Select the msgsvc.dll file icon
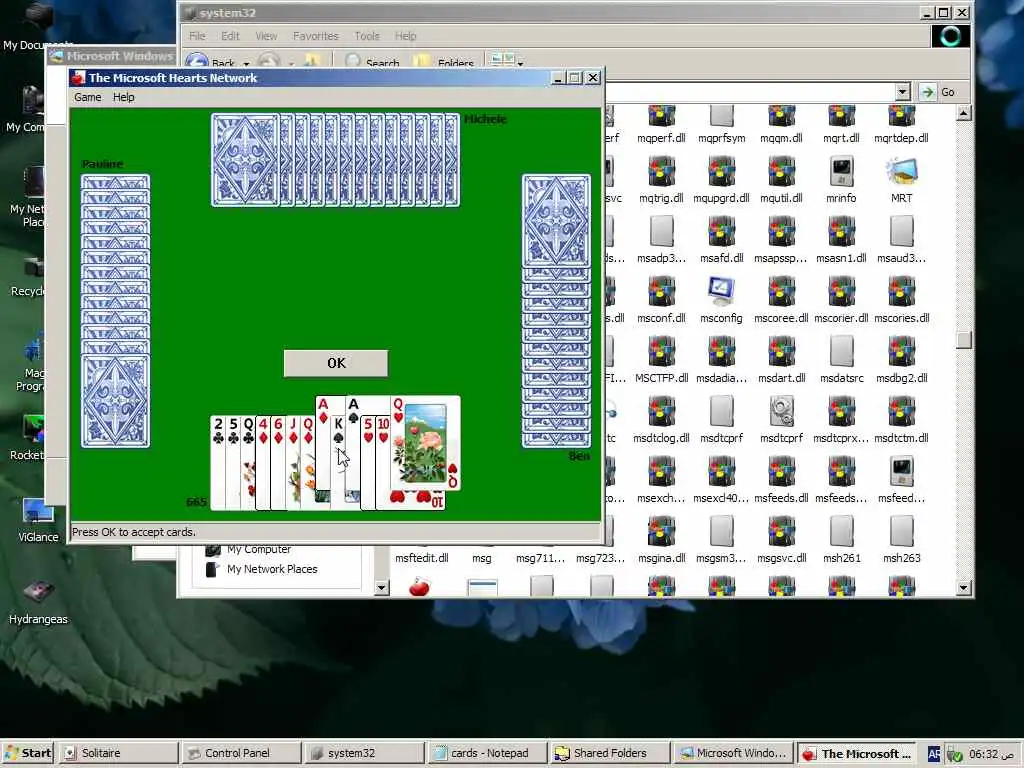Viewport: 1024px width, 768px height. pos(781,532)
